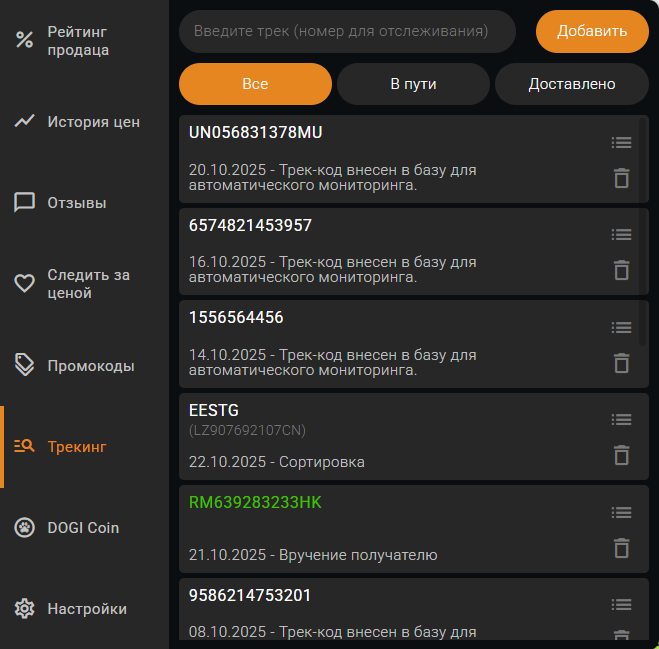Screen dimensions: 659x649
Task: Open details list icon for RM639283233HK
Action: (621, 512)
